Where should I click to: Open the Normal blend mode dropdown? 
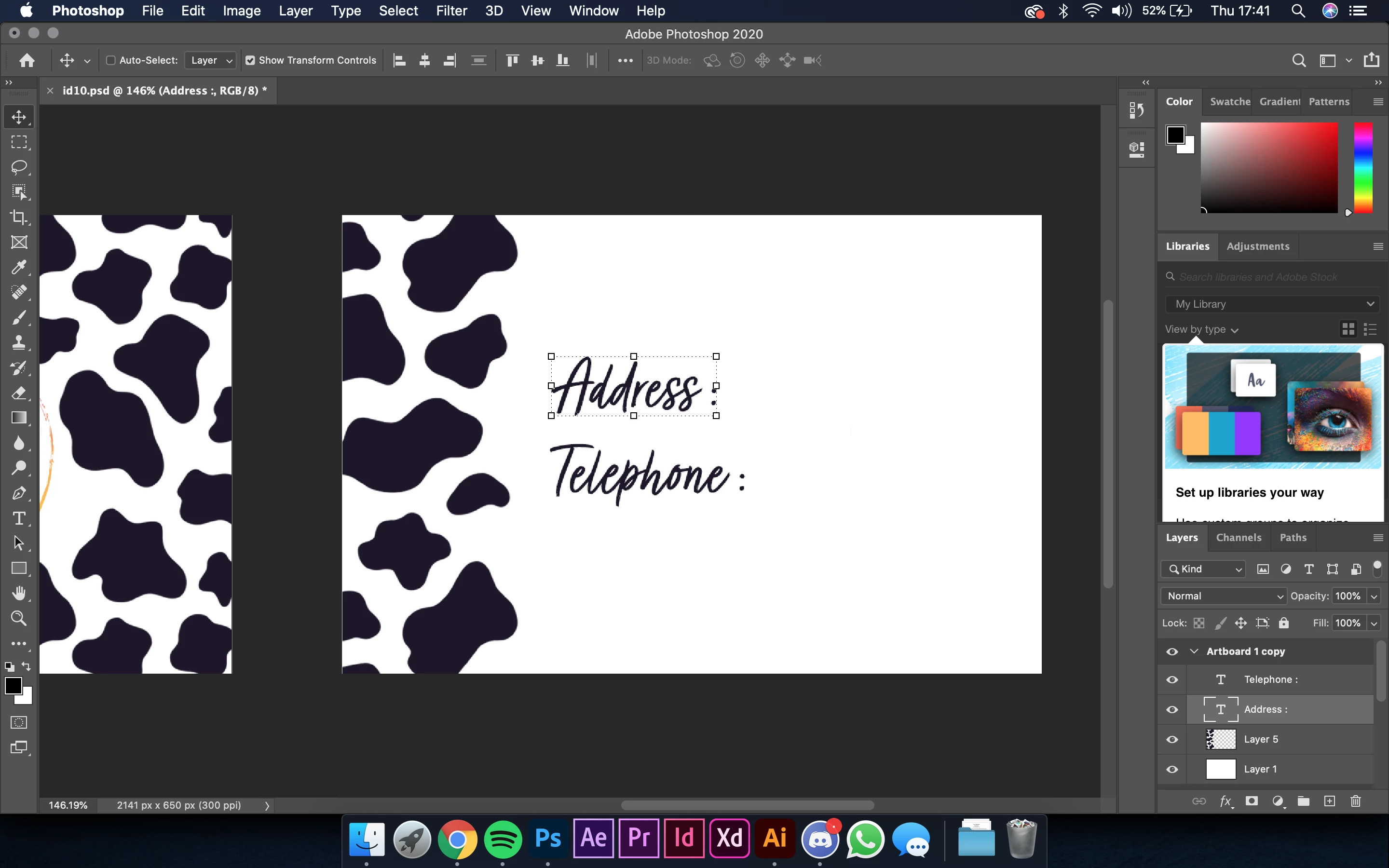(1224, 596)
